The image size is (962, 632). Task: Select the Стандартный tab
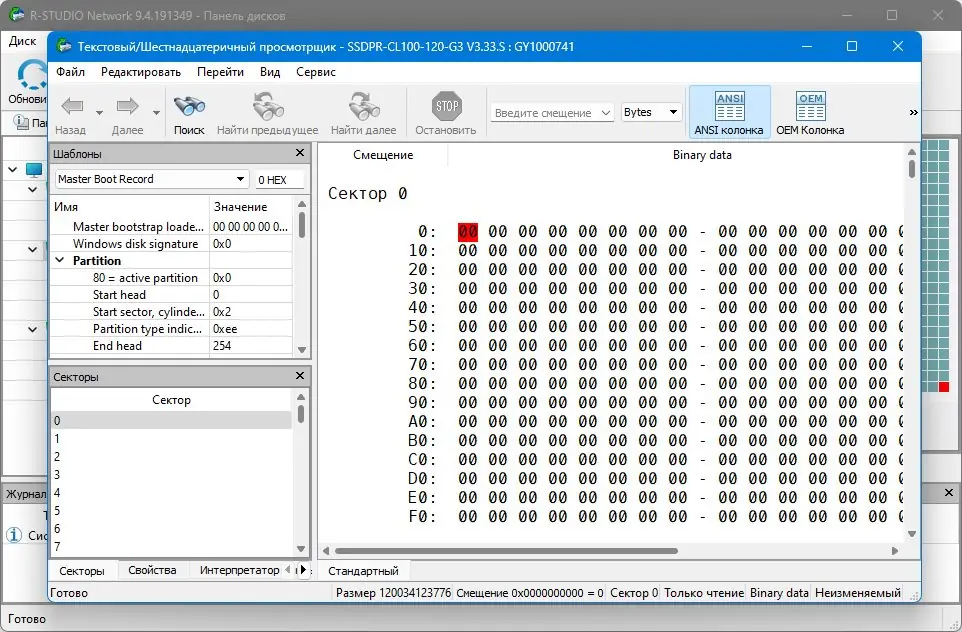pos(363,571)
